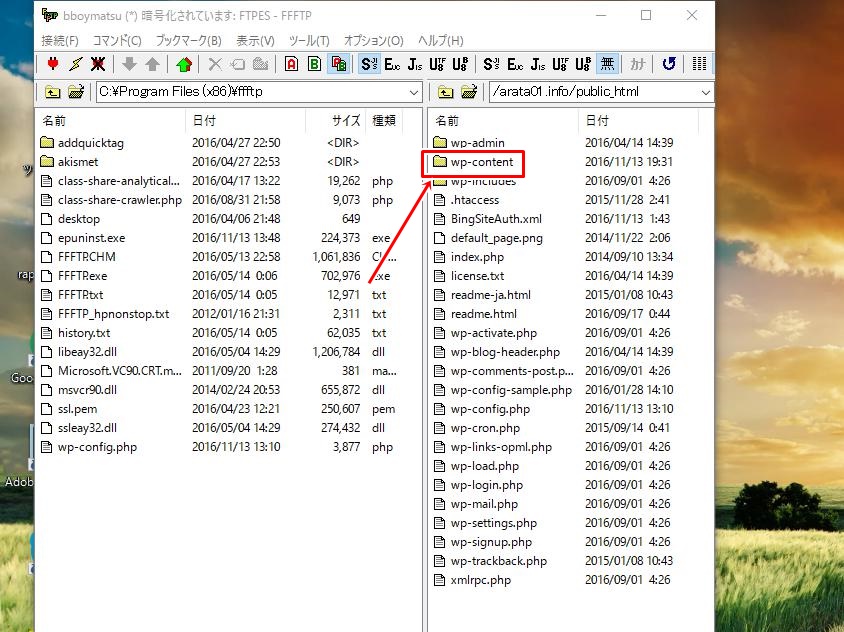
Task: Select the local wp-config.php file
Action: [89, 447]
